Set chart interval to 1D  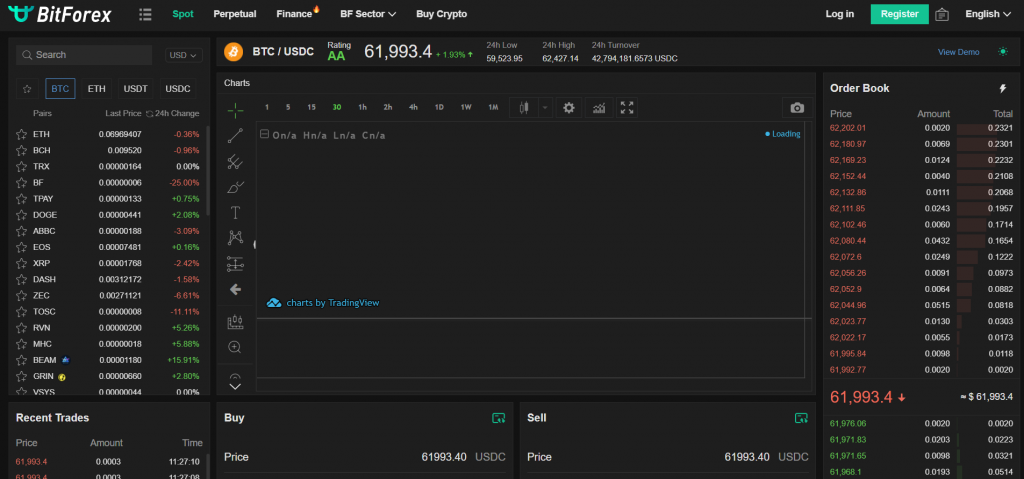440,107
